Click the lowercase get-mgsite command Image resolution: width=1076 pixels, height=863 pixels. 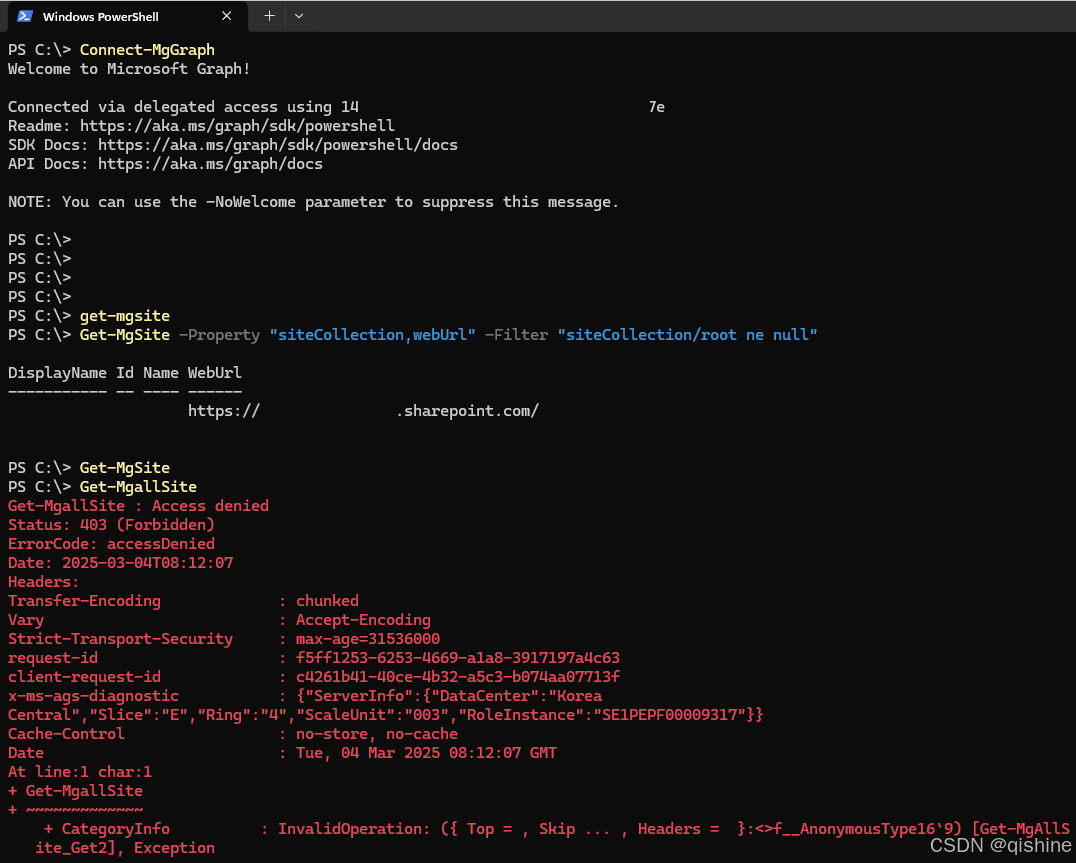pos(125,316)
